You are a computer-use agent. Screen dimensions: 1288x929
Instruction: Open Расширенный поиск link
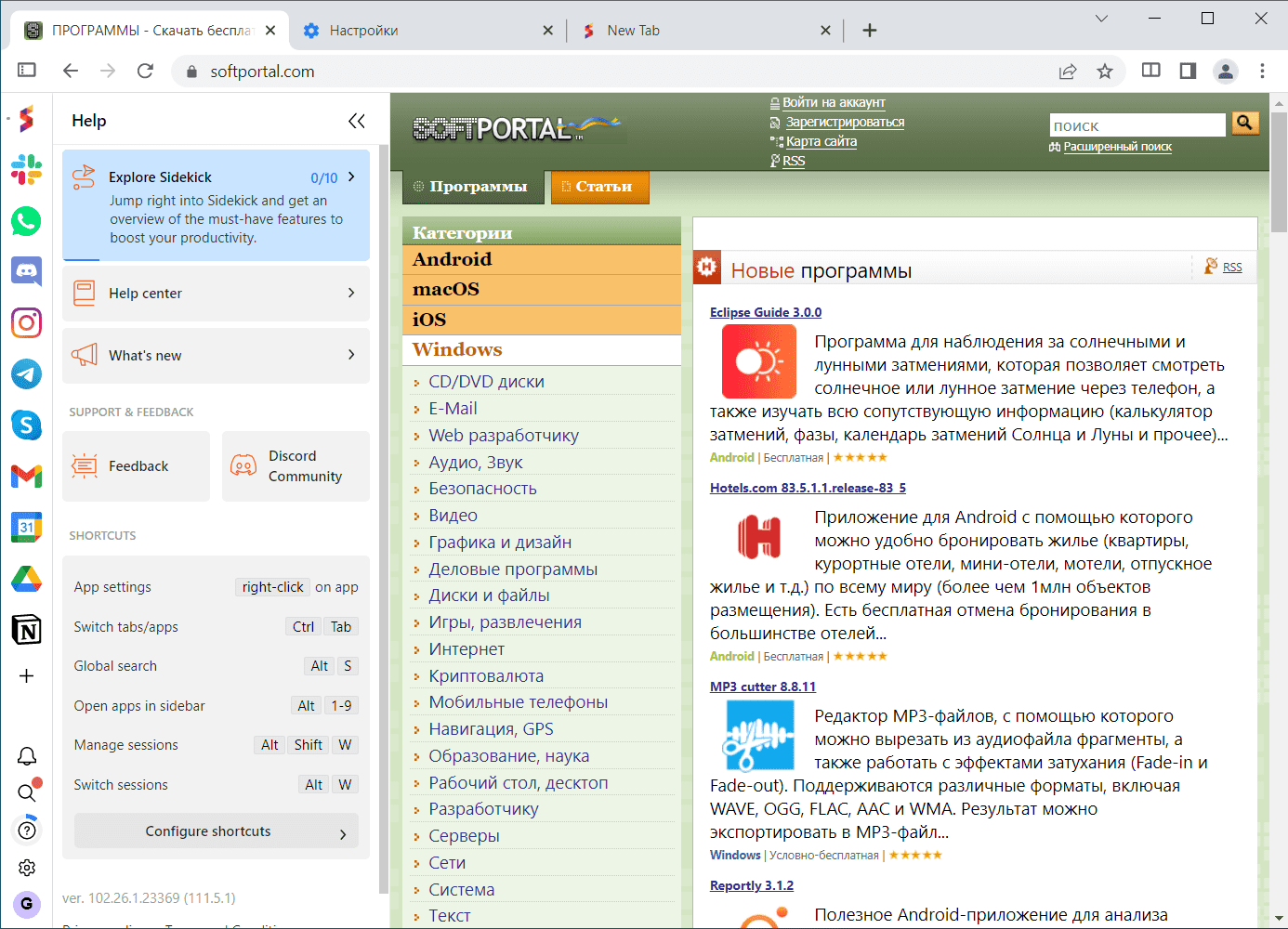coord(1117,147)
